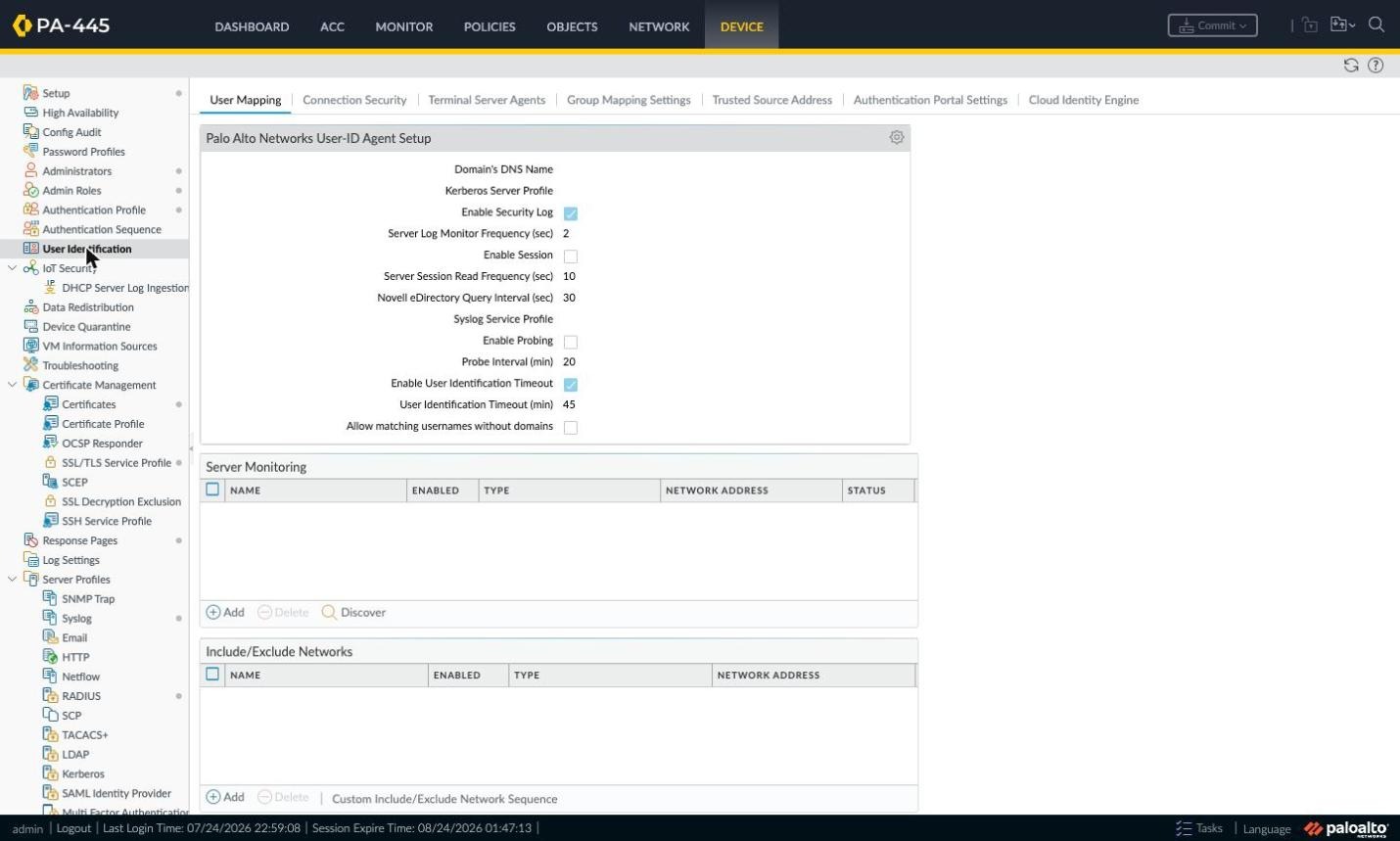The image size is (1400, 841).
Task: Open Custom Include/Exclude Network Sequence
Action: (x=444, y=799)
